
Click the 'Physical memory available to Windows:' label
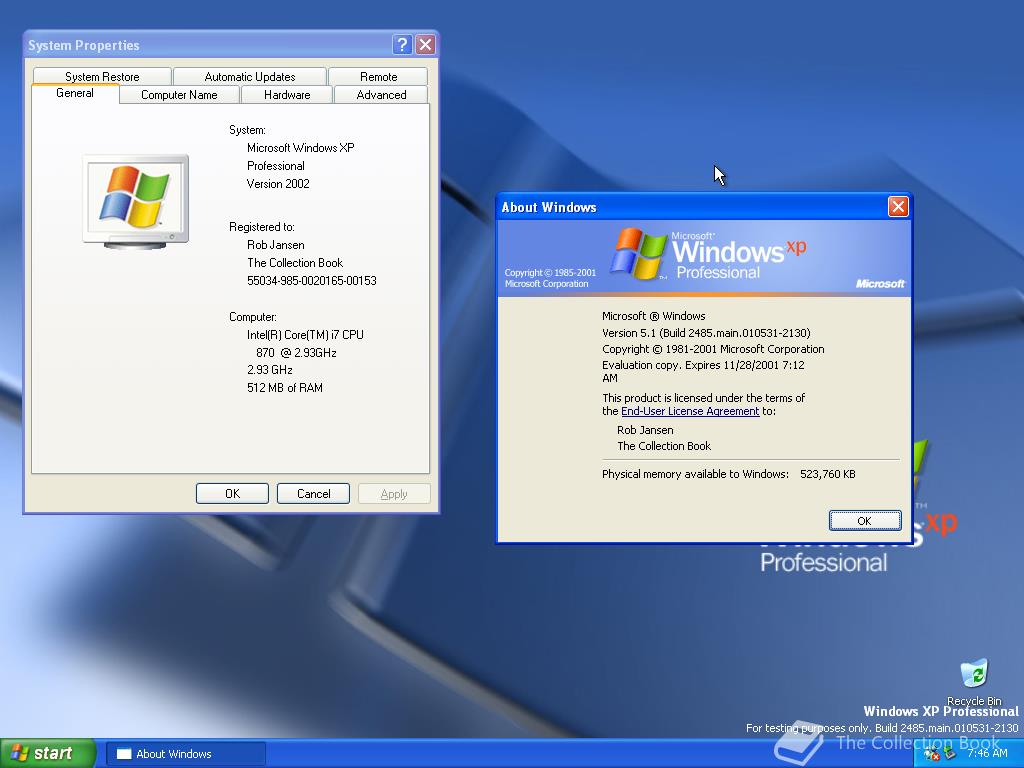(x=696, y=474)
